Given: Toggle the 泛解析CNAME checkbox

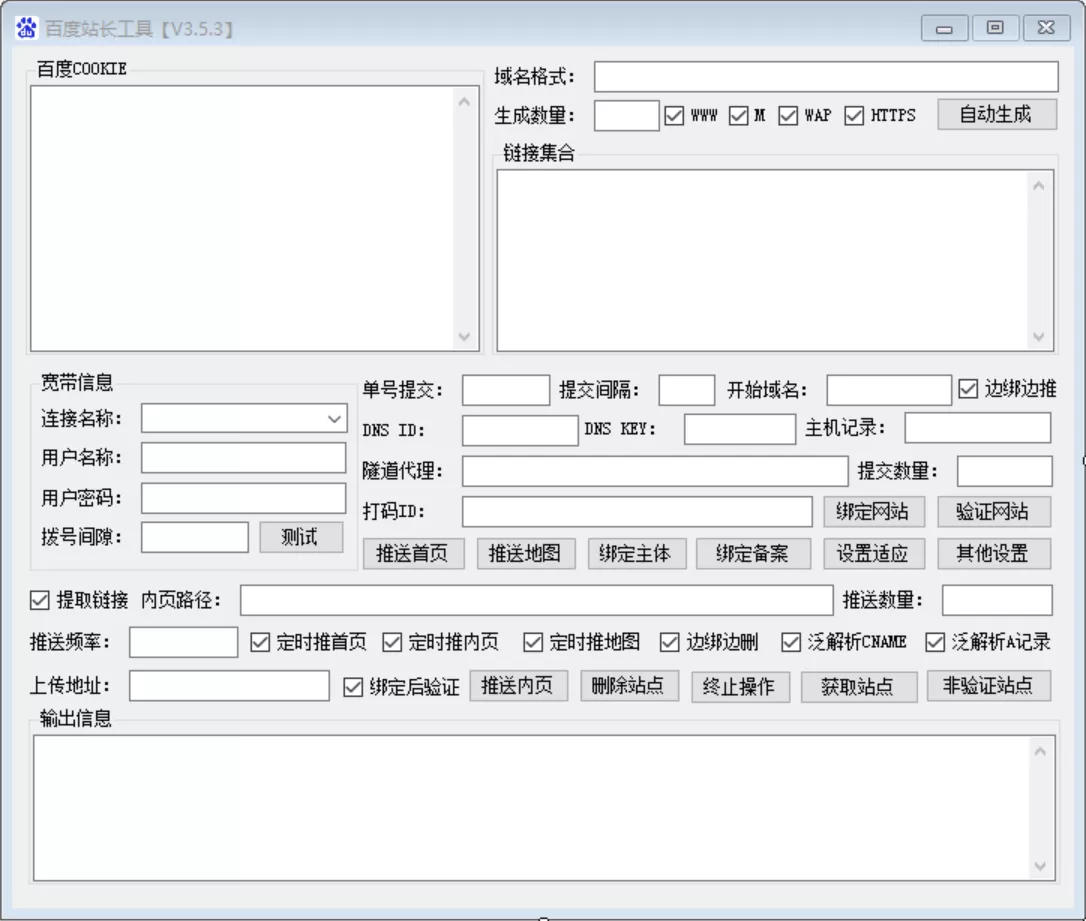Looking at the screenshot, I should click(791, 643).
